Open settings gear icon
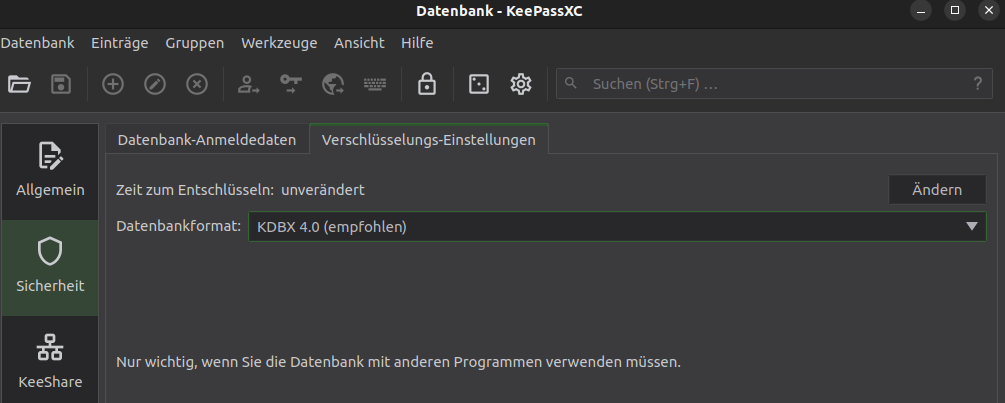This screenshot has width=1005, height=403. point(520,84)
